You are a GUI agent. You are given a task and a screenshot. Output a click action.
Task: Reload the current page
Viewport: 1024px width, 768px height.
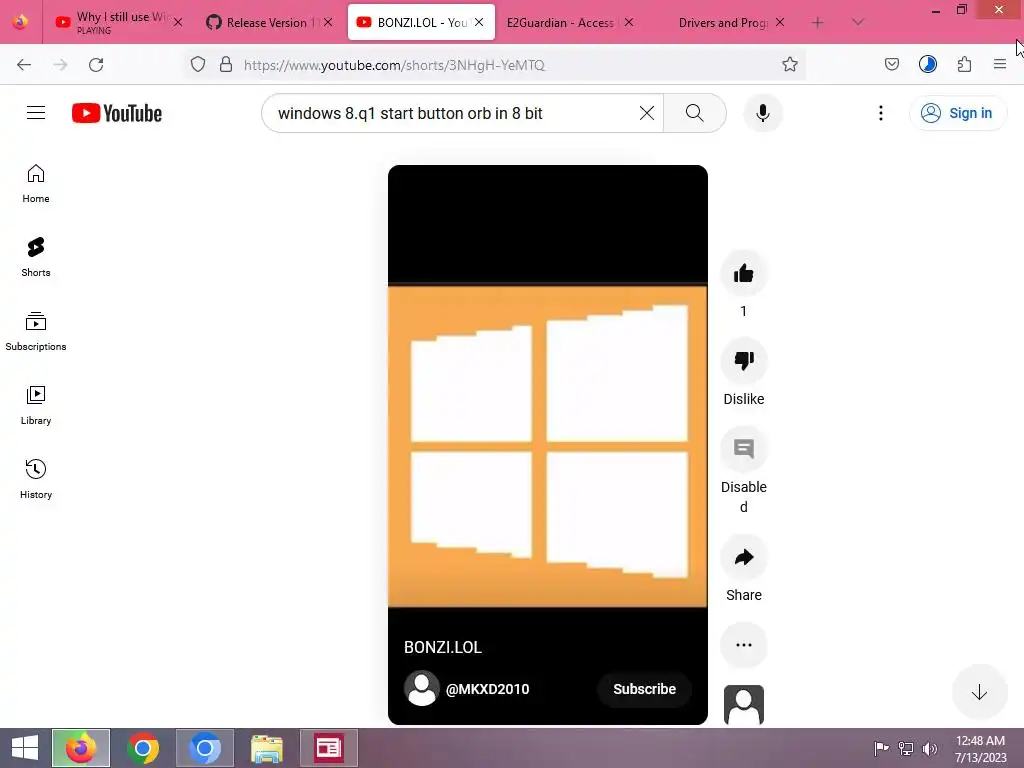[96, 65]
